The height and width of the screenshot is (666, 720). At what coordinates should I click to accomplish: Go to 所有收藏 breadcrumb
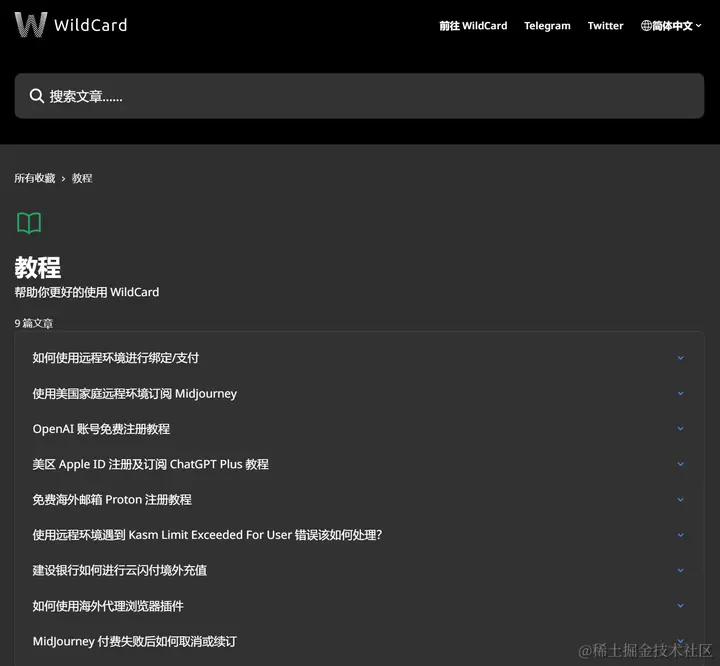[x=34, y=178]
